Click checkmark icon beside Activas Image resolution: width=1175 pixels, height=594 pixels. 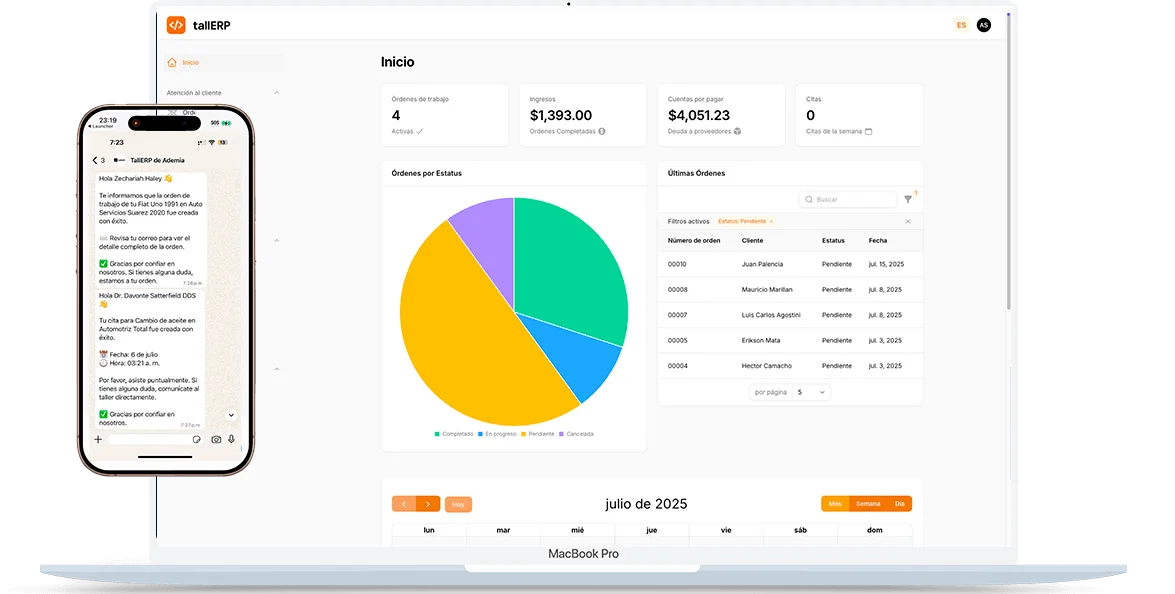click(x=420, y=131)
